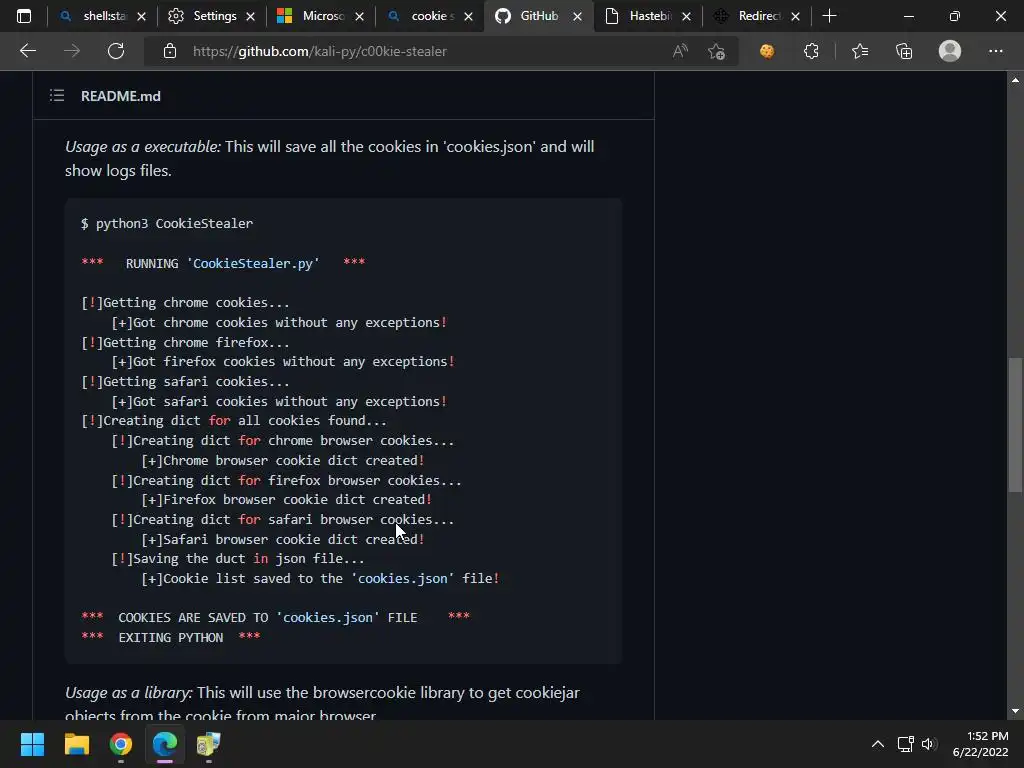Click the address bar URL
The image size is (1024, 768).
tap(319, 51)
